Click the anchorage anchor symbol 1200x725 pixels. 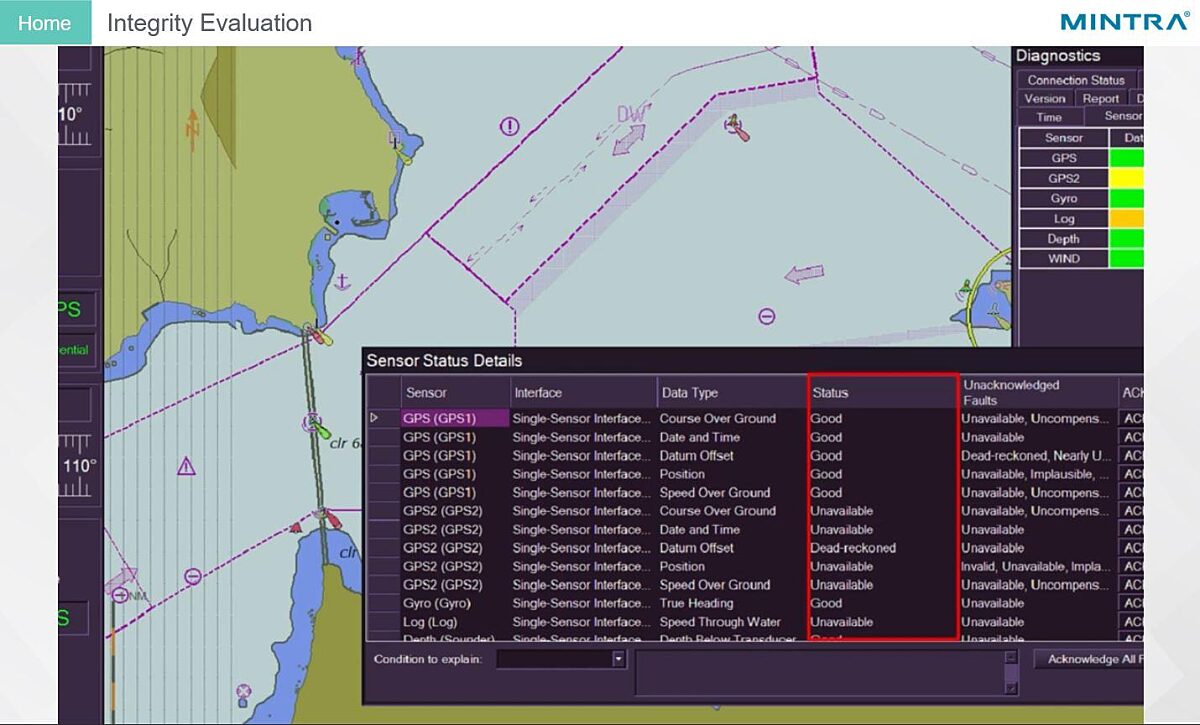[341, 281]
